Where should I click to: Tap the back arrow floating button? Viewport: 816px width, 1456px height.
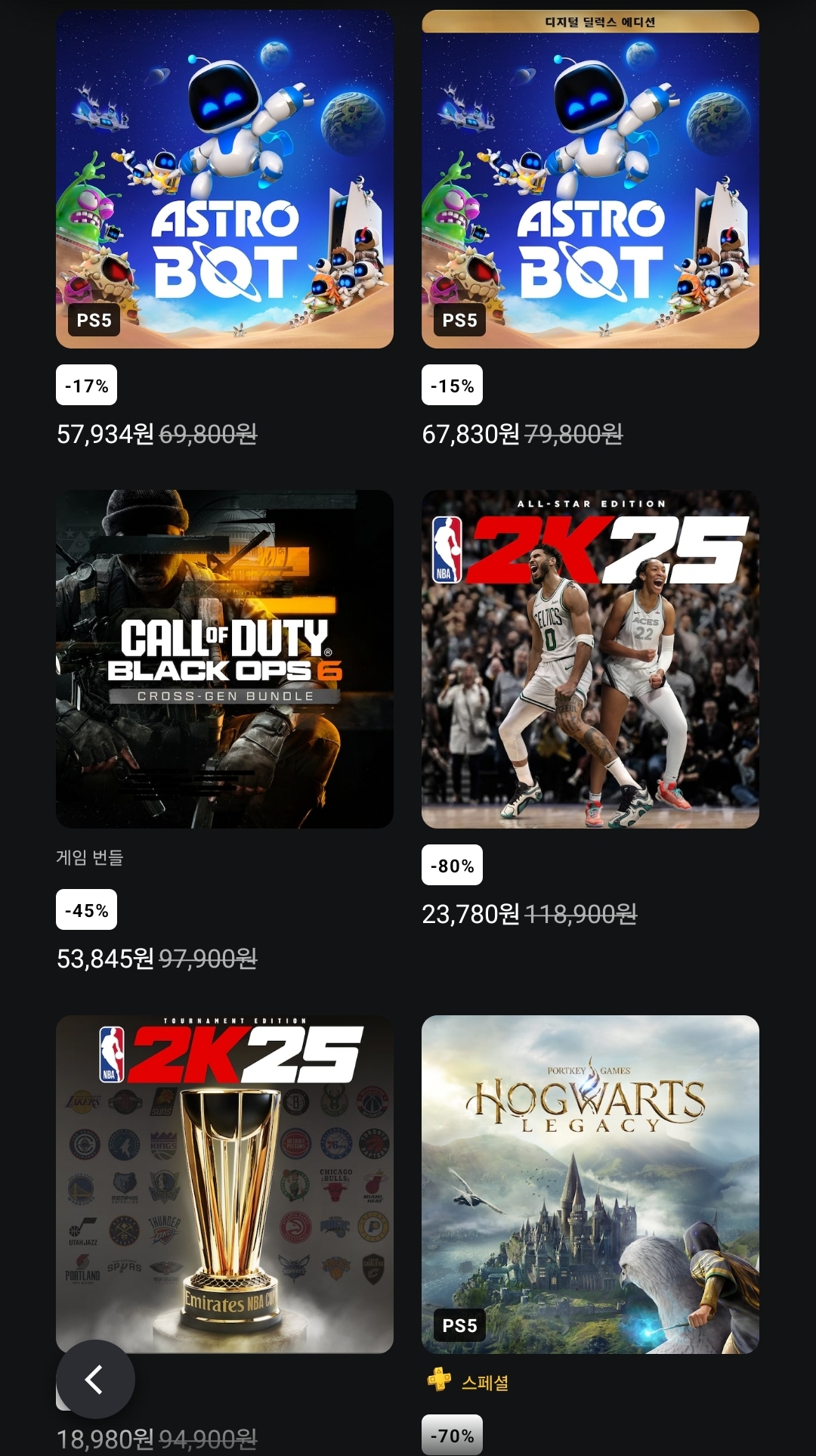95,1379
